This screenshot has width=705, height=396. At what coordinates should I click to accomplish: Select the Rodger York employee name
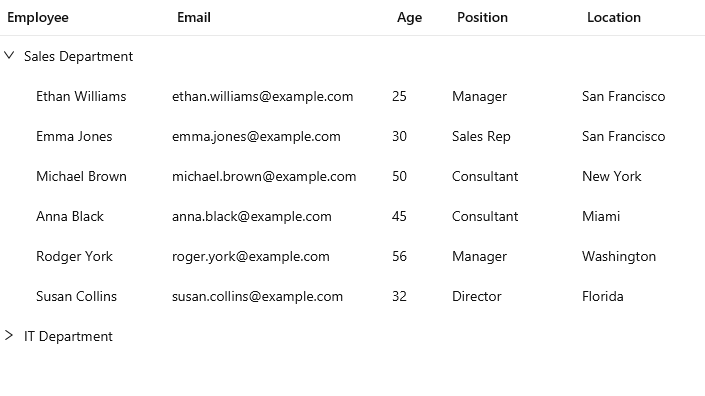click(x=74, y=256)
